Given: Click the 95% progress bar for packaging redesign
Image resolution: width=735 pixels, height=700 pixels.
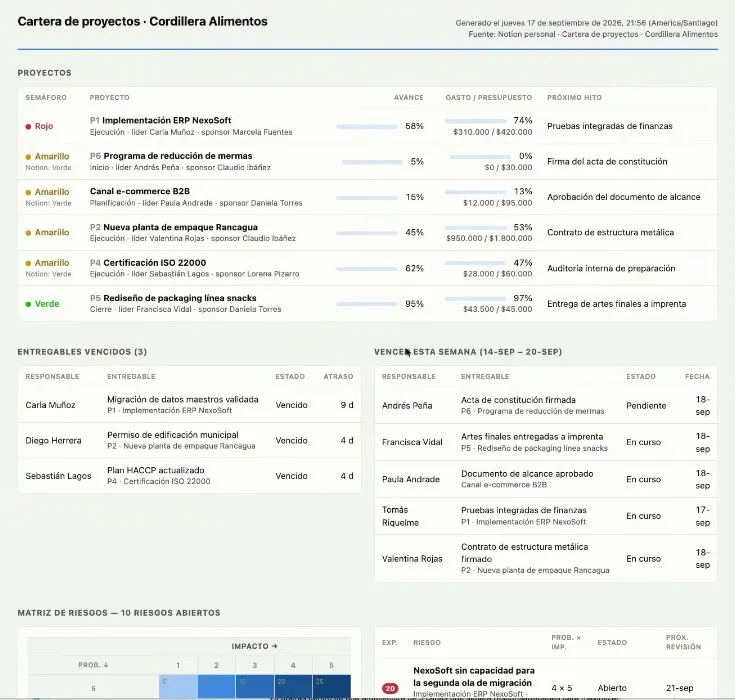Looking at the screenshot, I should 367,304.
